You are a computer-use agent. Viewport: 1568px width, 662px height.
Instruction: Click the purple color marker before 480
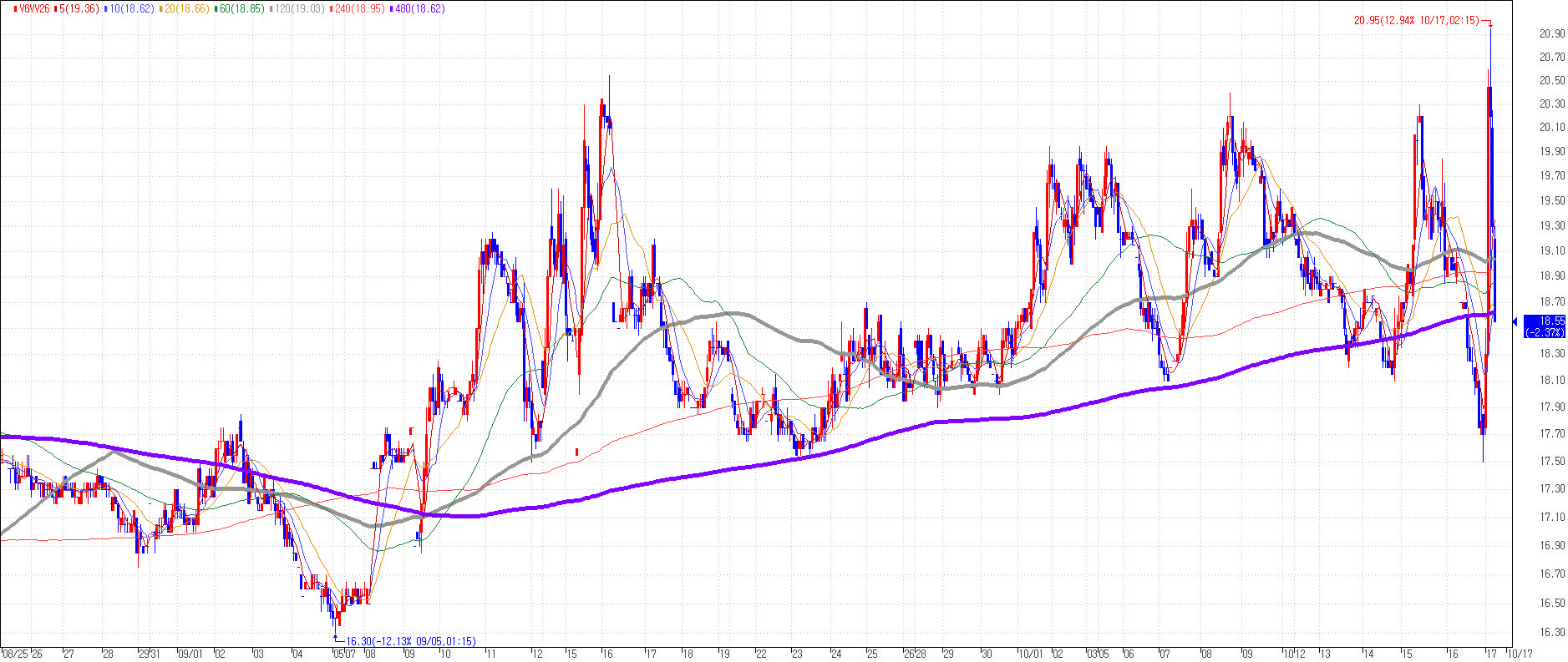391,9
